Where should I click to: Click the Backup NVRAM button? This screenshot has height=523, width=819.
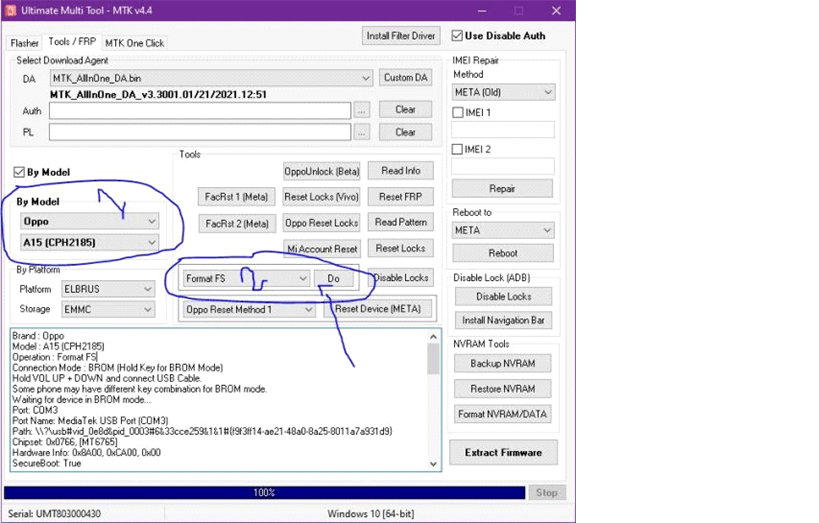[503, 364]
